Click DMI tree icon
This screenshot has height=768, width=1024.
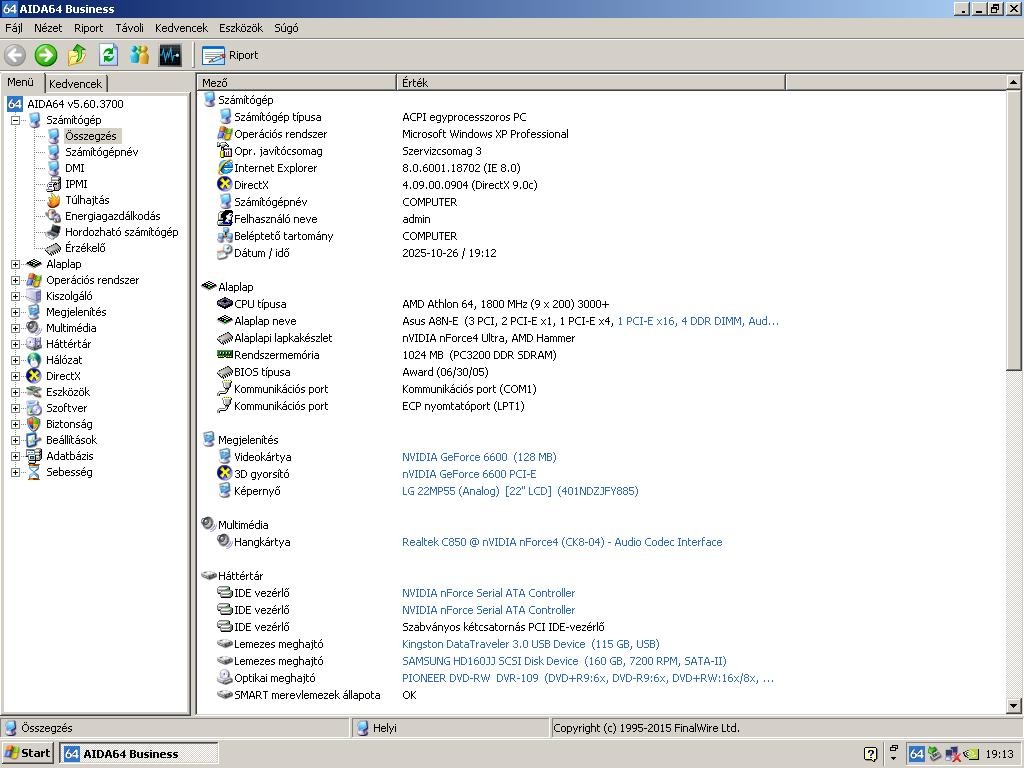(x=54, y=168)
